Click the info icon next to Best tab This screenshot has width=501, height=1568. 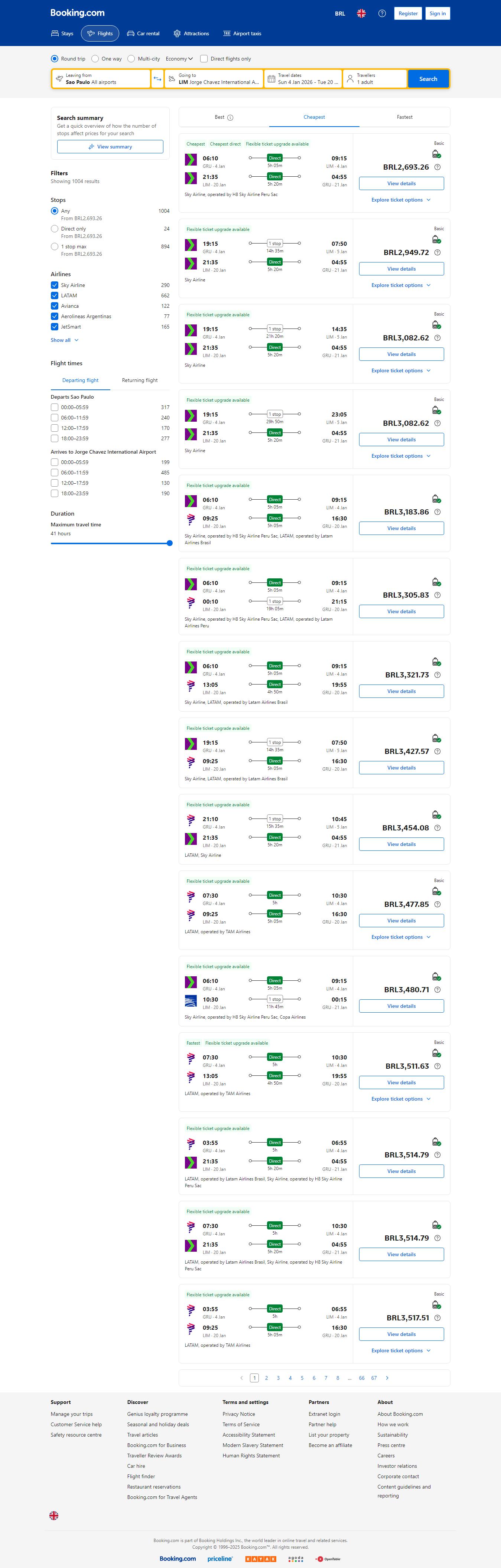tap(230, 117)
